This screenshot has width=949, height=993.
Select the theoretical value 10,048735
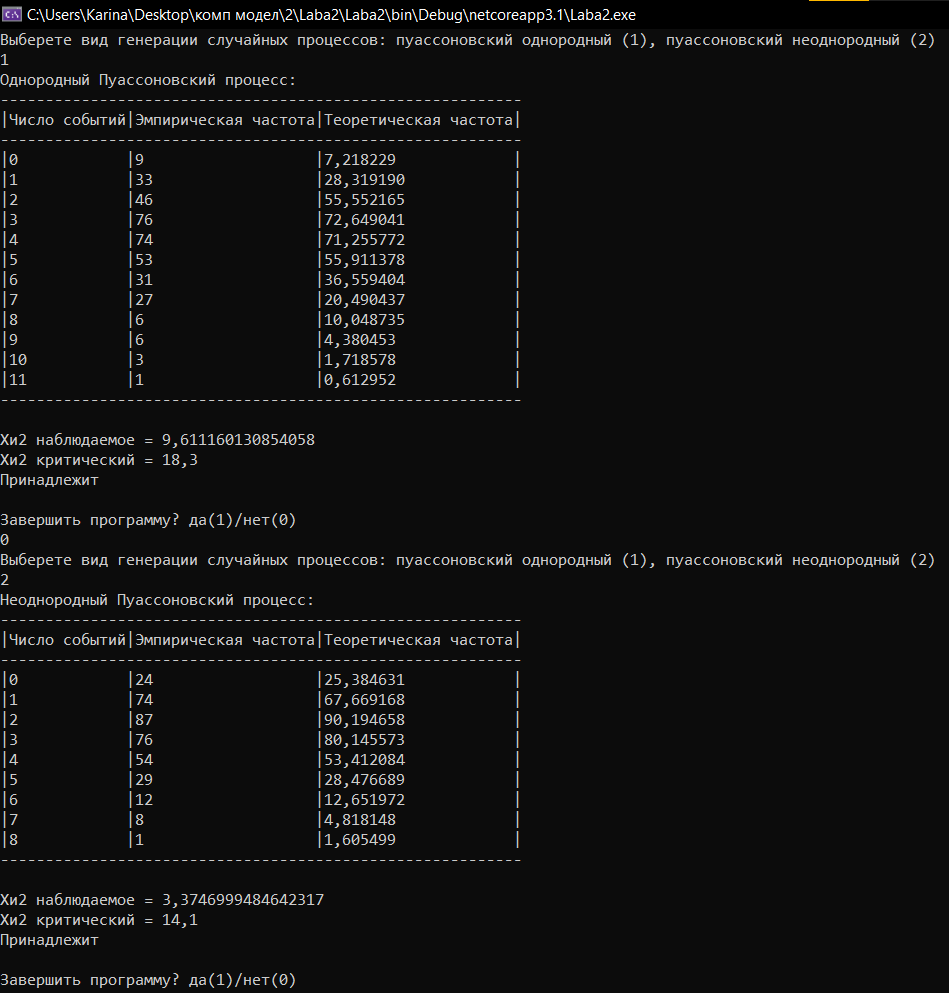pyautogui.click(x=364, y=320)
